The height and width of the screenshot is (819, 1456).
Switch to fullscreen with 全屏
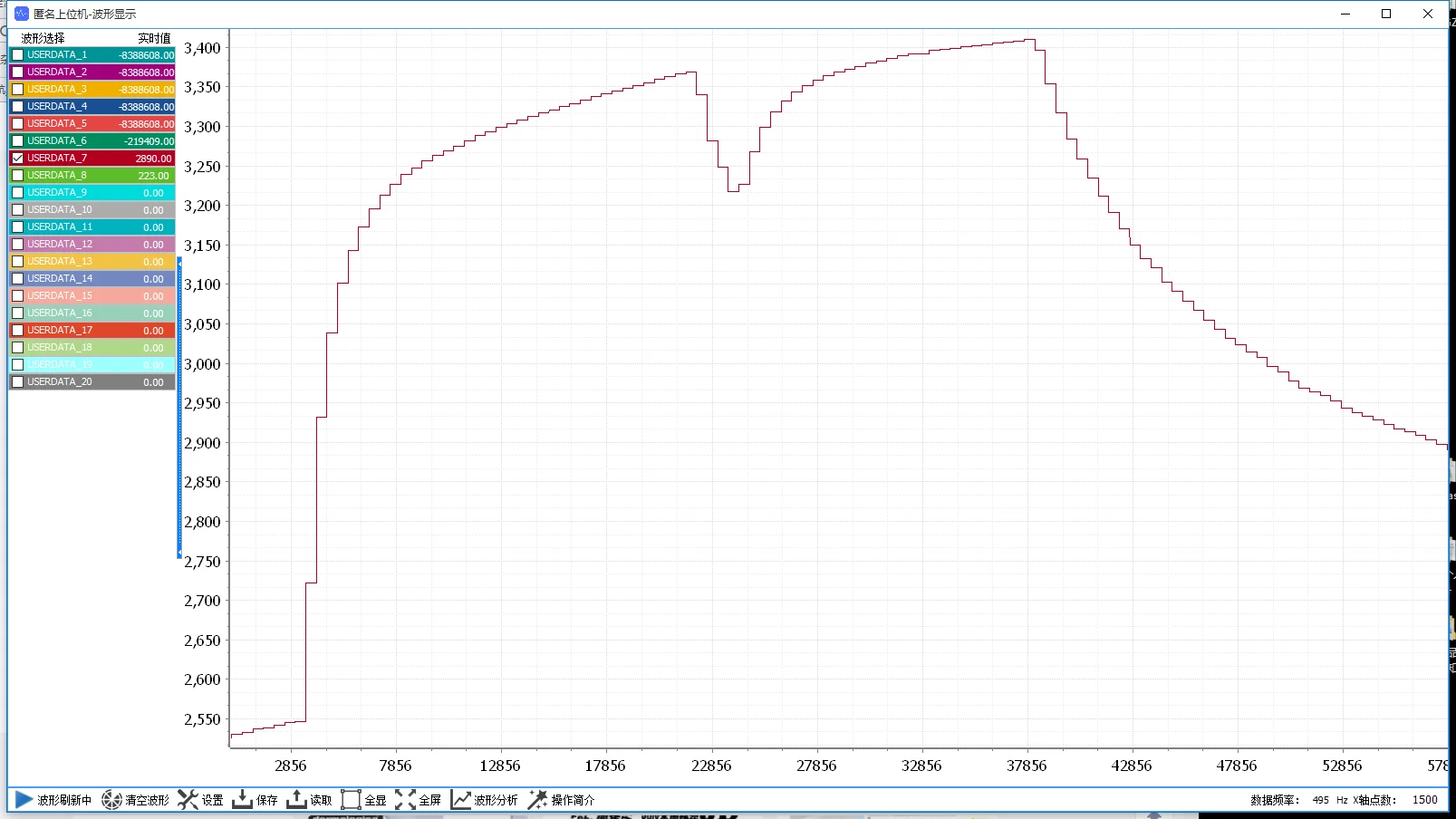coord(419,800)
